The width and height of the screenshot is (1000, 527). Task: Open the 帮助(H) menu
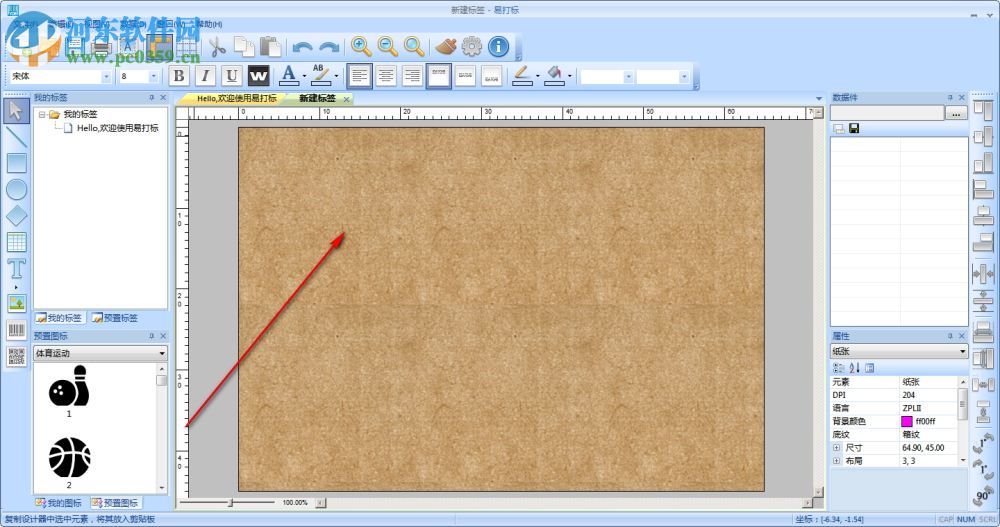209,24
